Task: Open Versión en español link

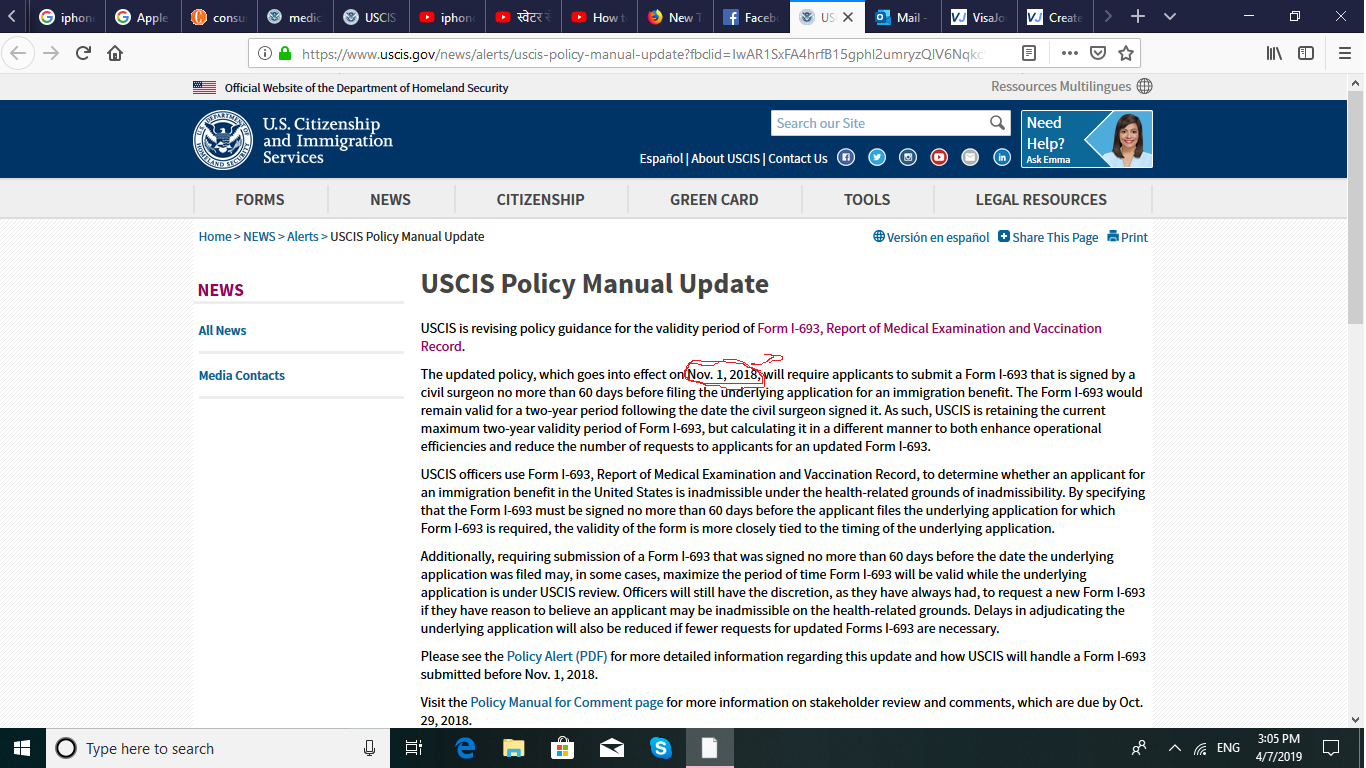Action: click(x=931, y=237)
